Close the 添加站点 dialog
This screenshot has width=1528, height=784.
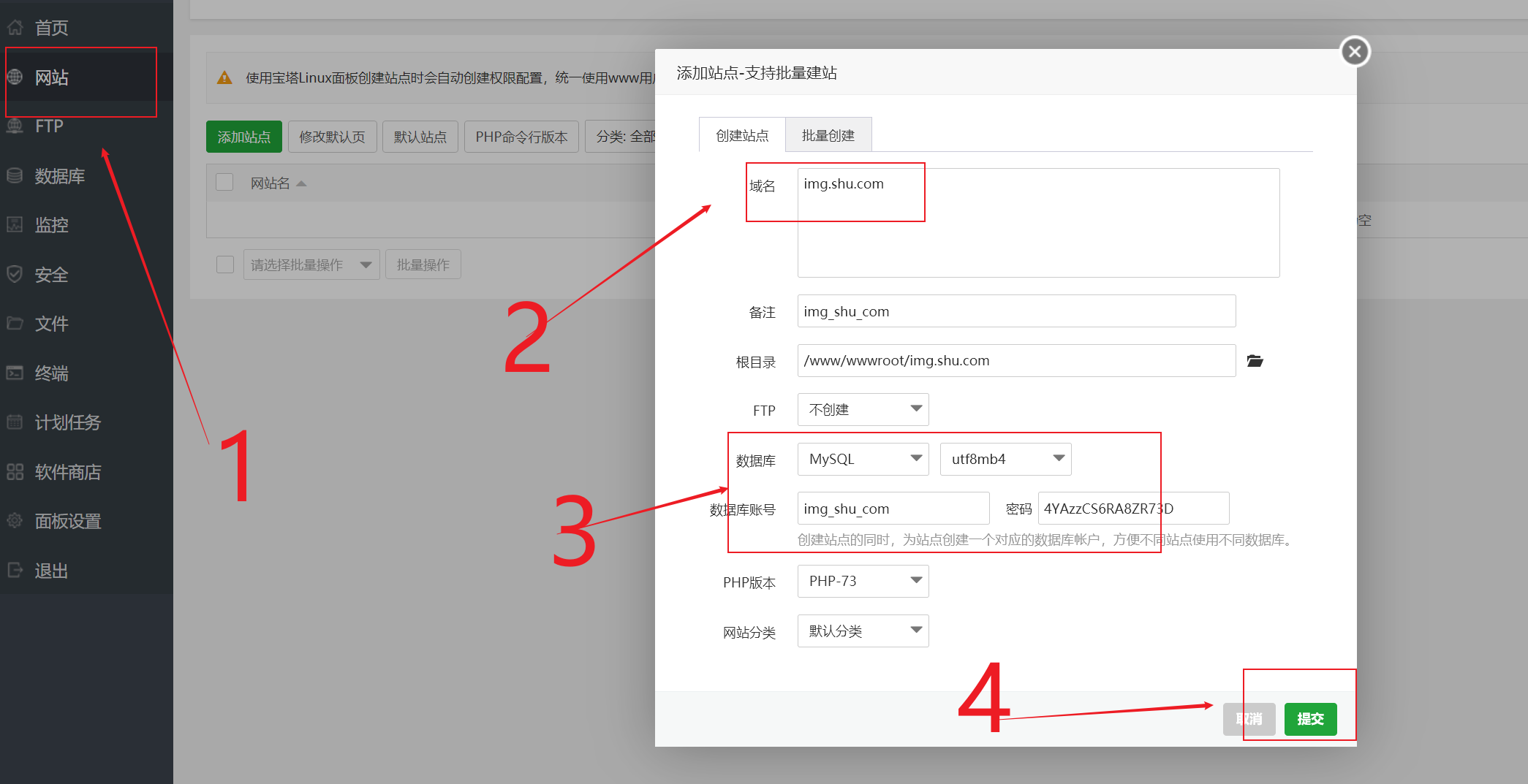1355,51
